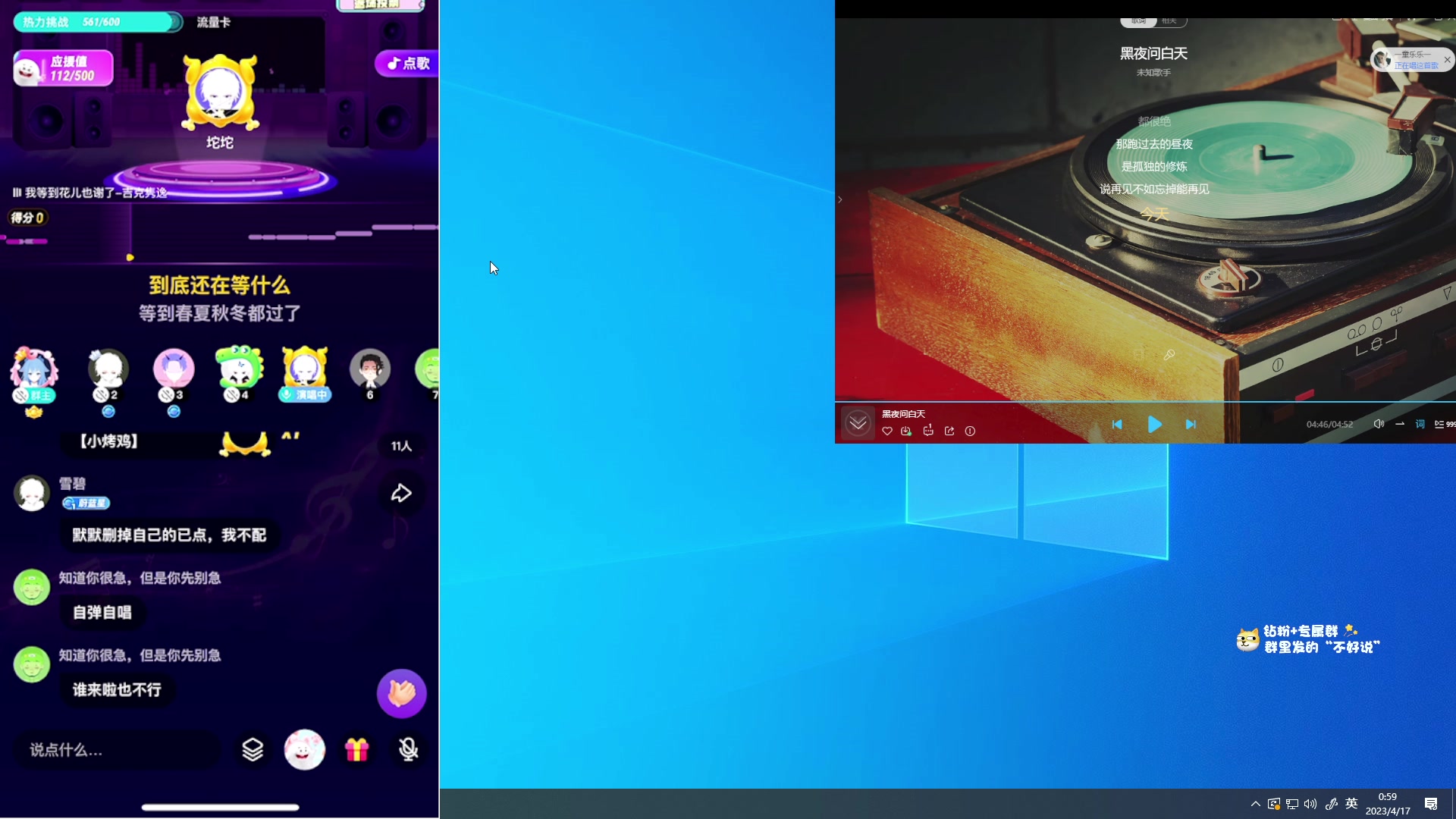The image size is (1456, 819).
Task: Toggle the lyrics 词 display button
Action: pos(1420,425)
